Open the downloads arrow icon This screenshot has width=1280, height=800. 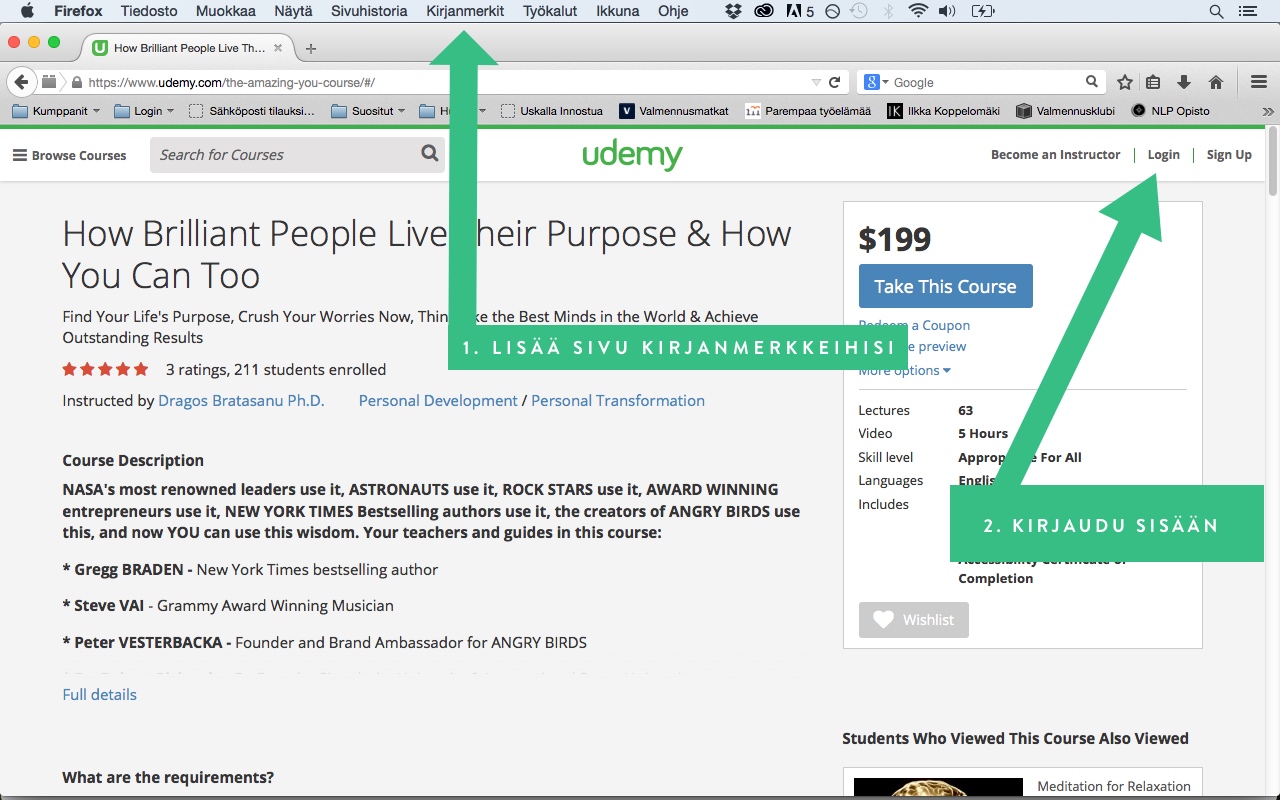coord(1184,82)
